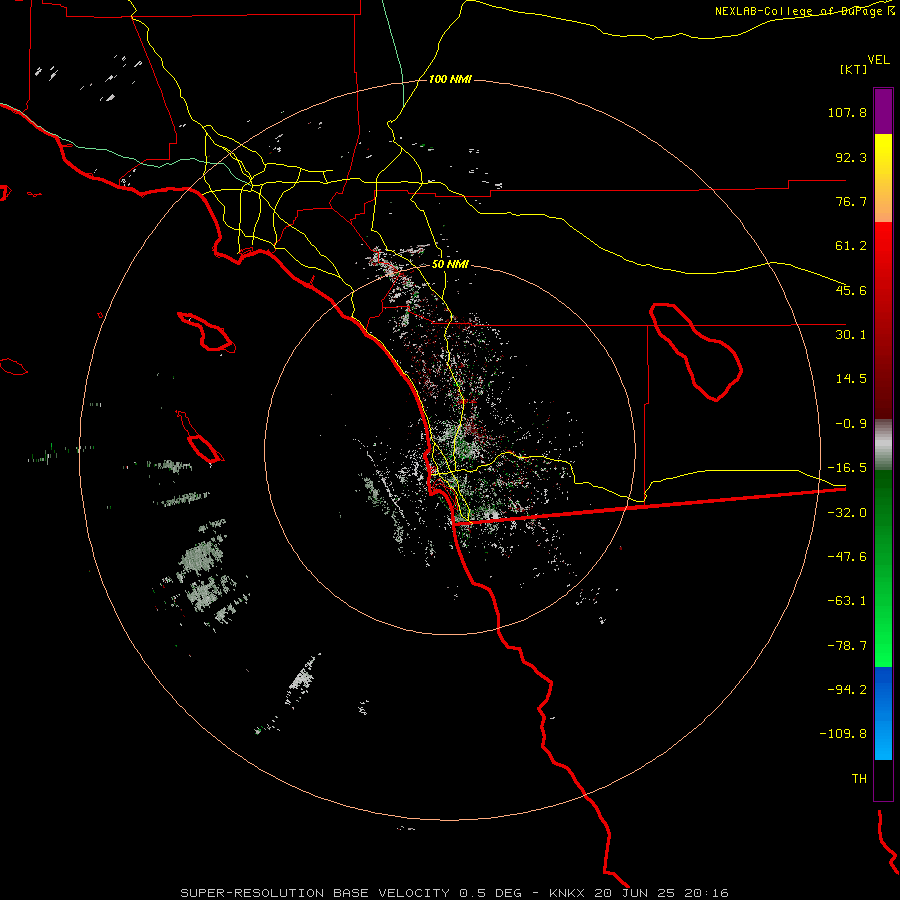
Task: Click the 14.5 velocity scale value
Action: (x=851, y=379)
